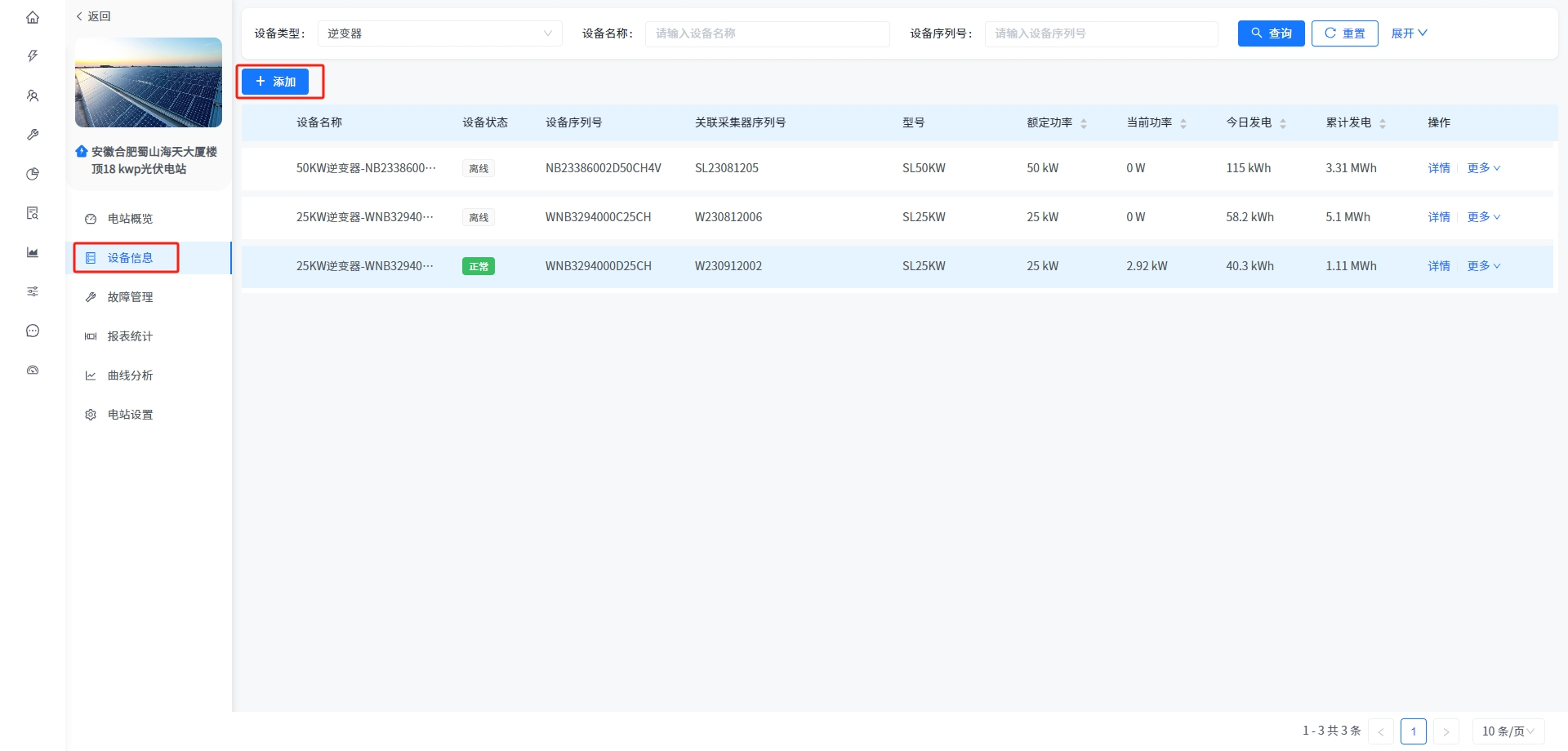1568x751 pixels.
Task: Go to 故障管理 in the station menu
Action: (131, 297)
